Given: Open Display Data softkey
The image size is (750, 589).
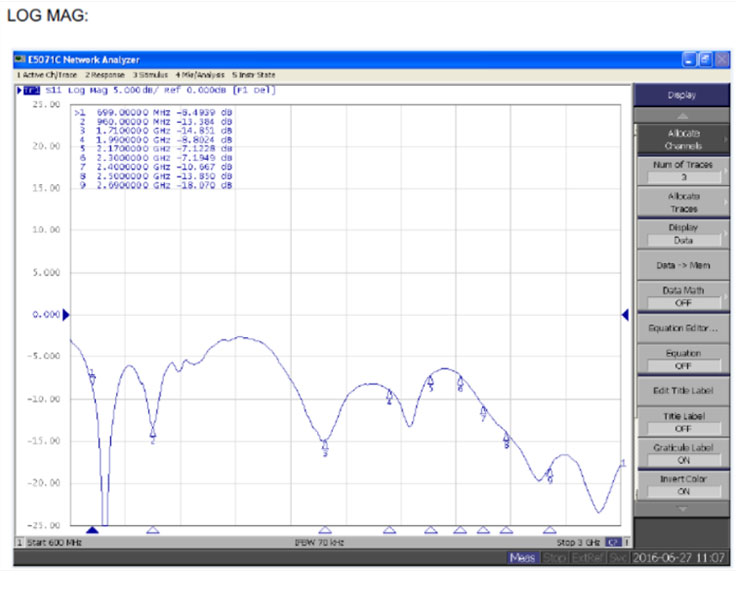Looking at the screenshot, I should pos(683,234).
